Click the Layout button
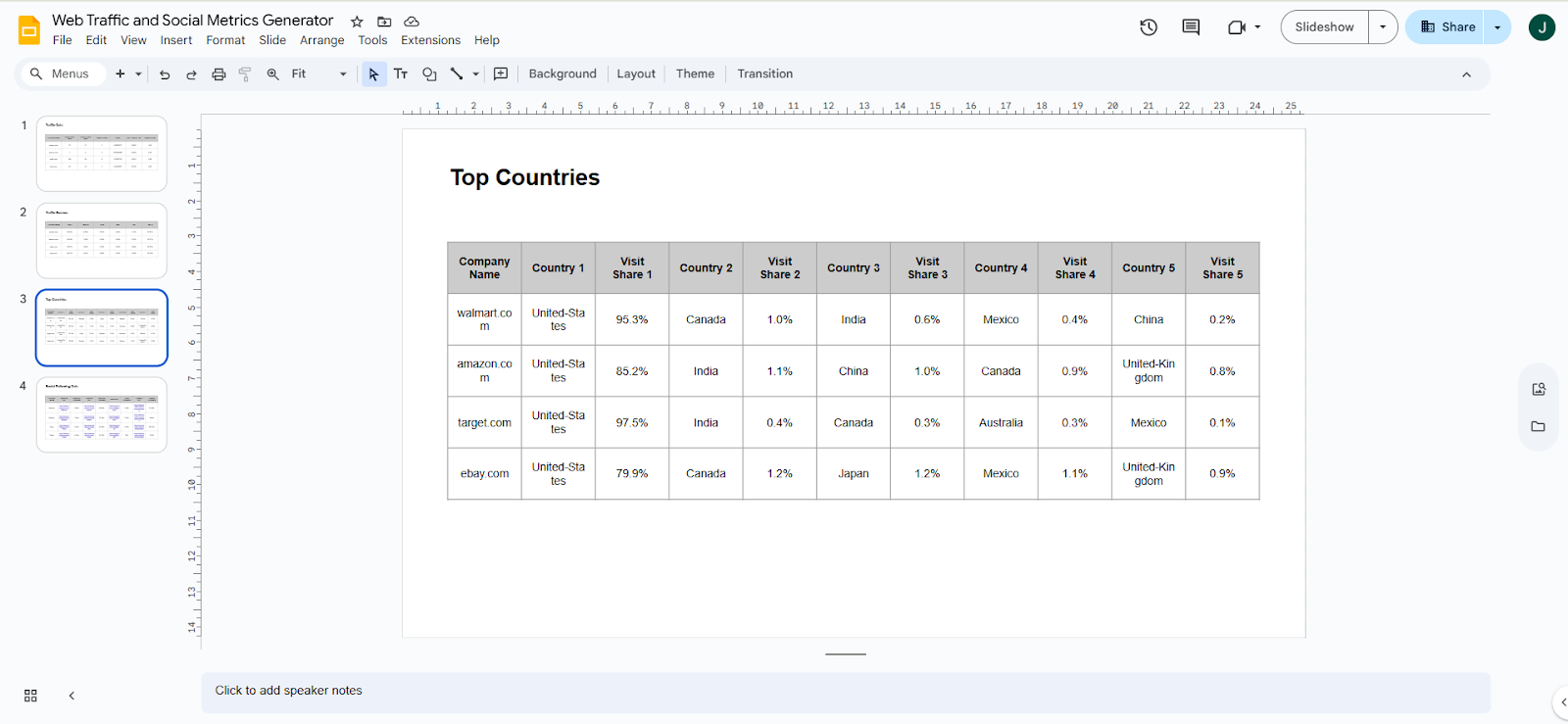 pyautogui.click(x=636, y=73)
